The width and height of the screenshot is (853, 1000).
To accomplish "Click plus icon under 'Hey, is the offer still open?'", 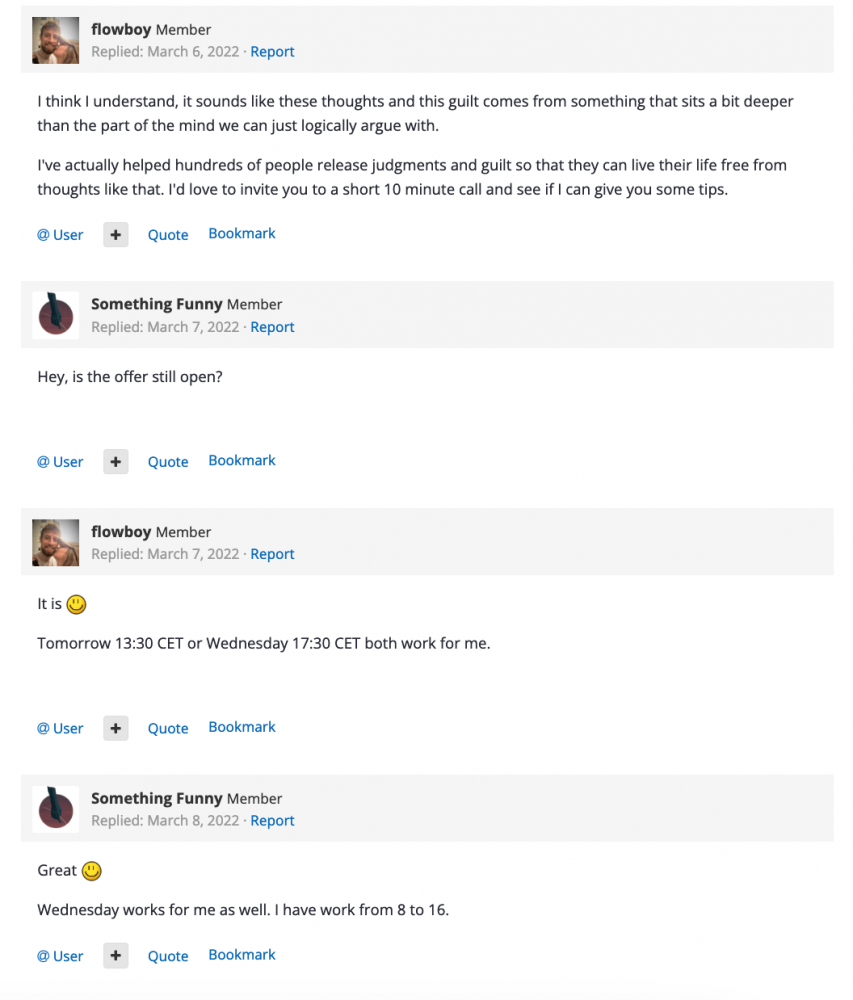I will tap(116, 462).
